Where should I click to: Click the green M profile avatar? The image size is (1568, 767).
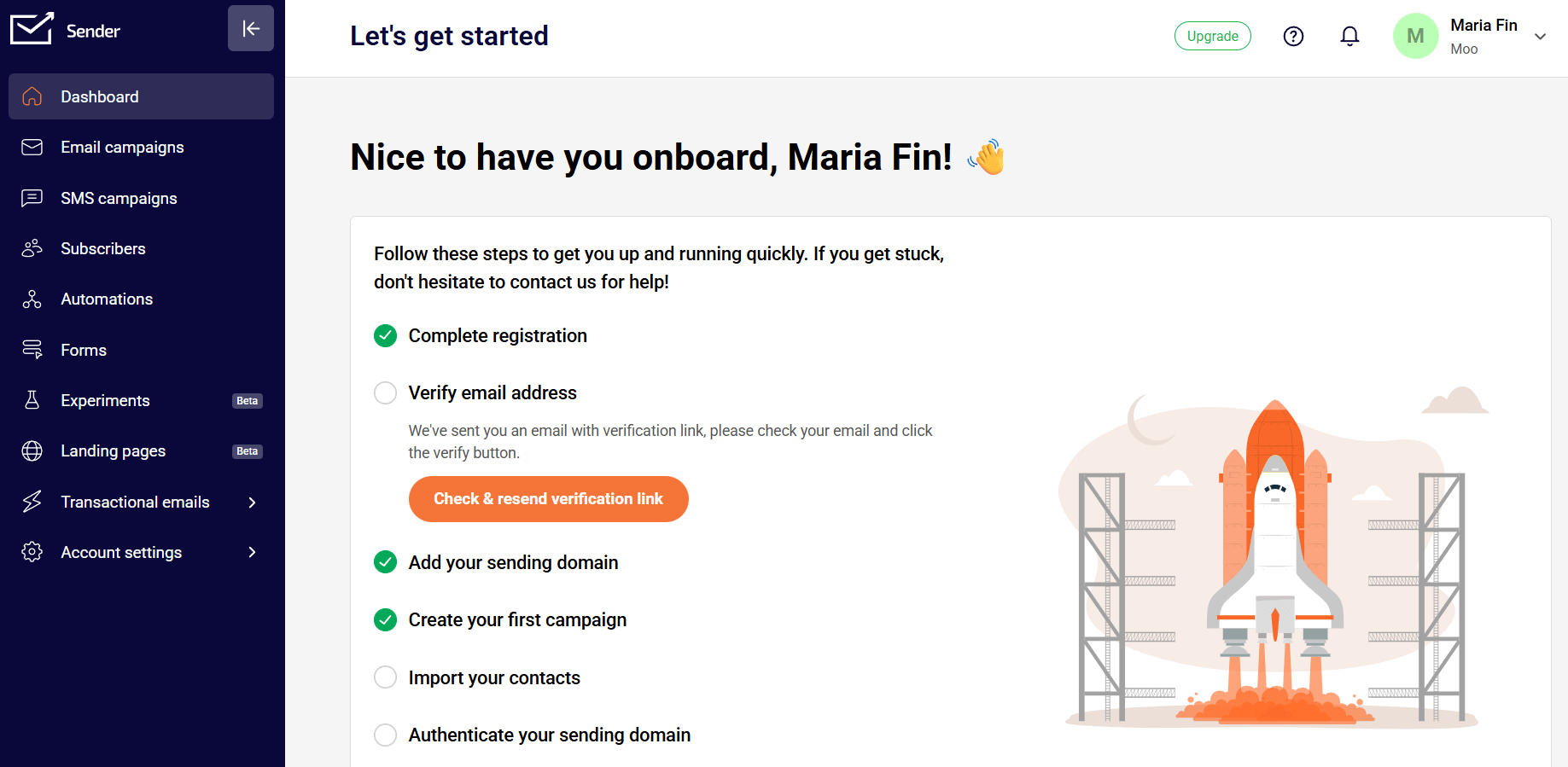pos(1415,36)
